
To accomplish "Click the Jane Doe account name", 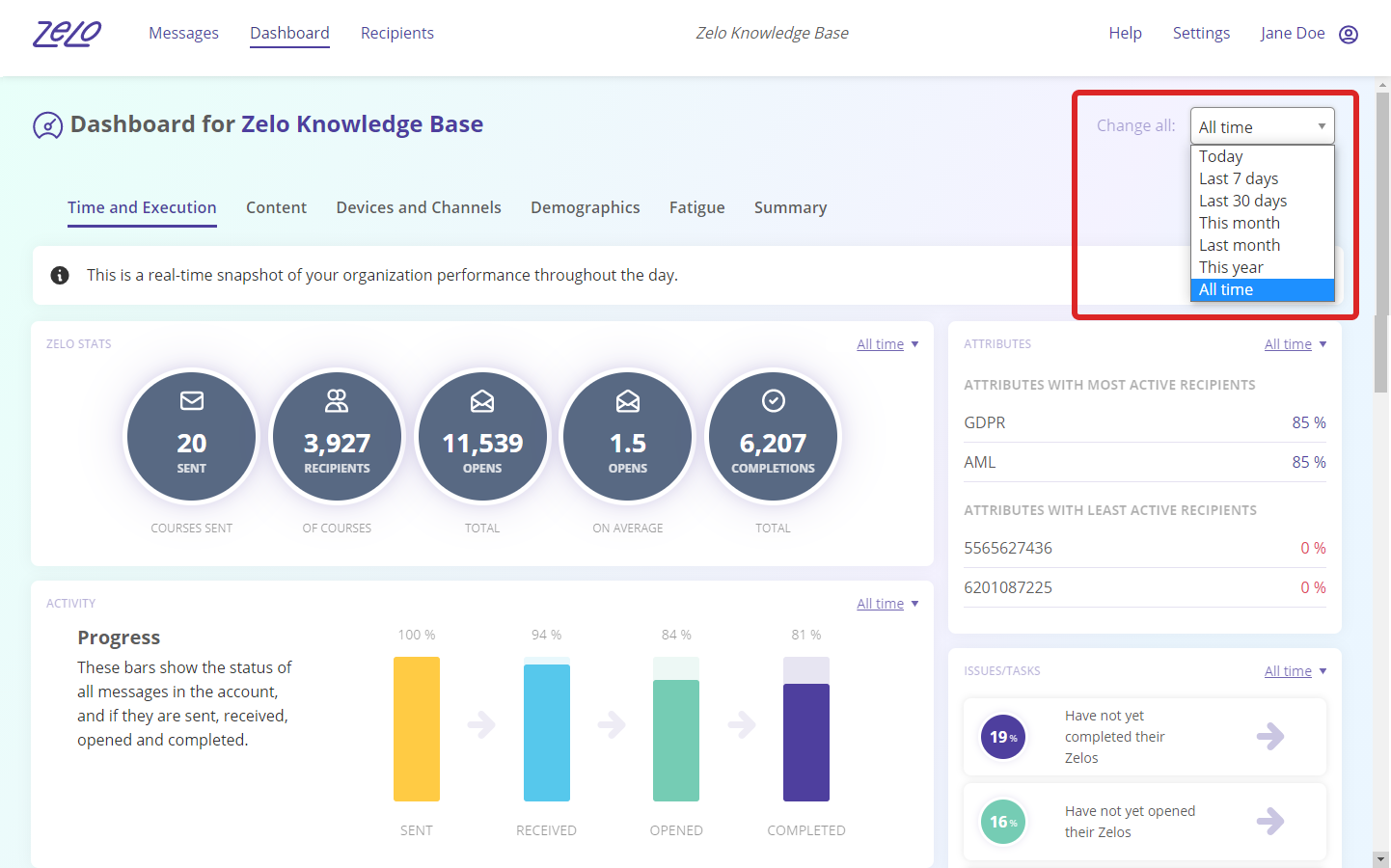I will click(1293, 33).
